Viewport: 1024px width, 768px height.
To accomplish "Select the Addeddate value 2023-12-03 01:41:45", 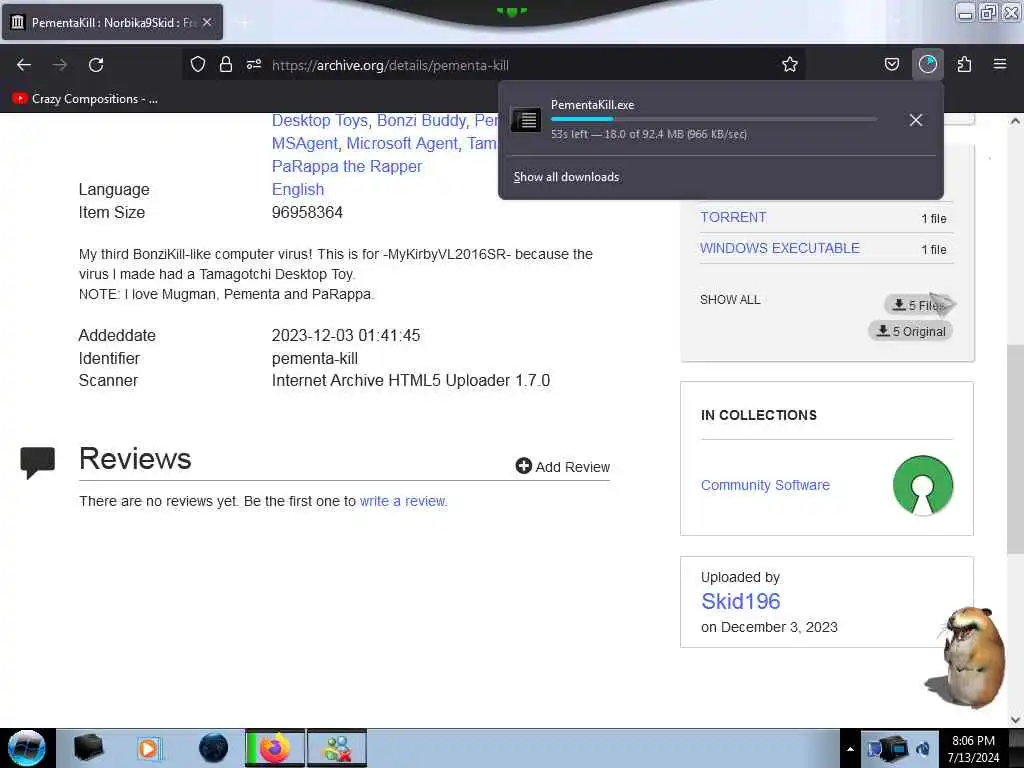I will click(345, 336).
